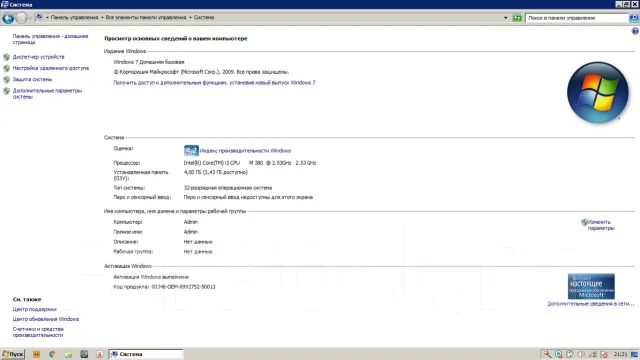Click the Система breadcrumb segment

tap(204, 18)
